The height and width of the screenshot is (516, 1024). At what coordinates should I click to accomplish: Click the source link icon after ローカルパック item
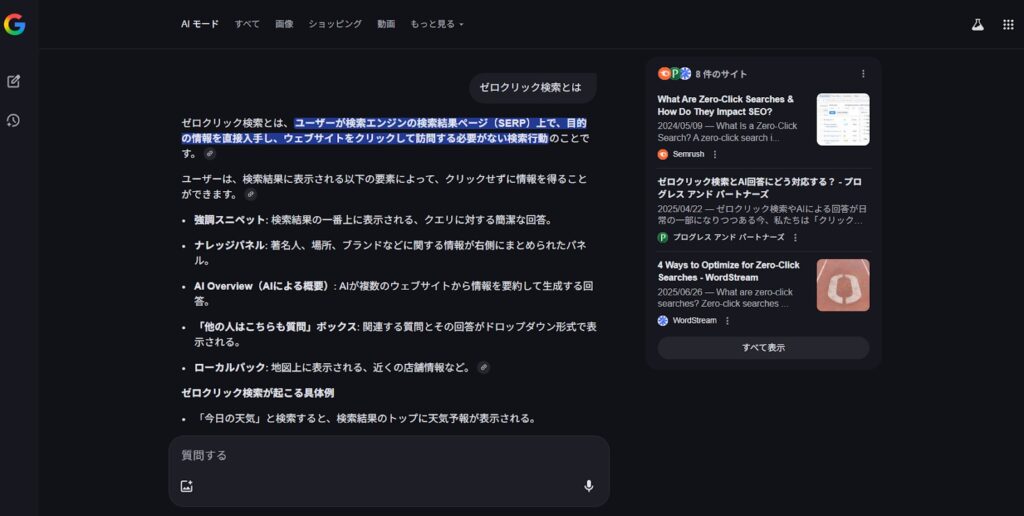(x=483, y=367)
